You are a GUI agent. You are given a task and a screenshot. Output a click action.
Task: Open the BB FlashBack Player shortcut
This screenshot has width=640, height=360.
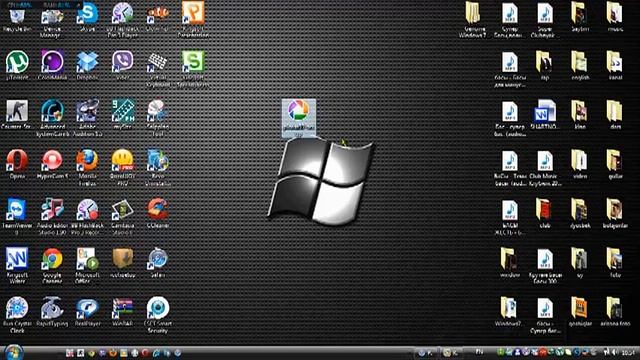coord(122,20)
